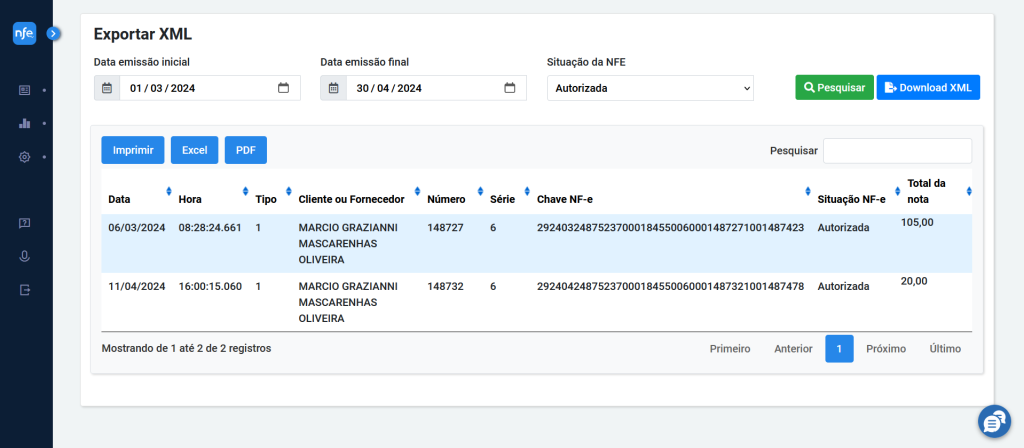Viewport: 1024px width, 448px height.
Task: Open the help question-mark icon
Action: (x=25, y=223)
